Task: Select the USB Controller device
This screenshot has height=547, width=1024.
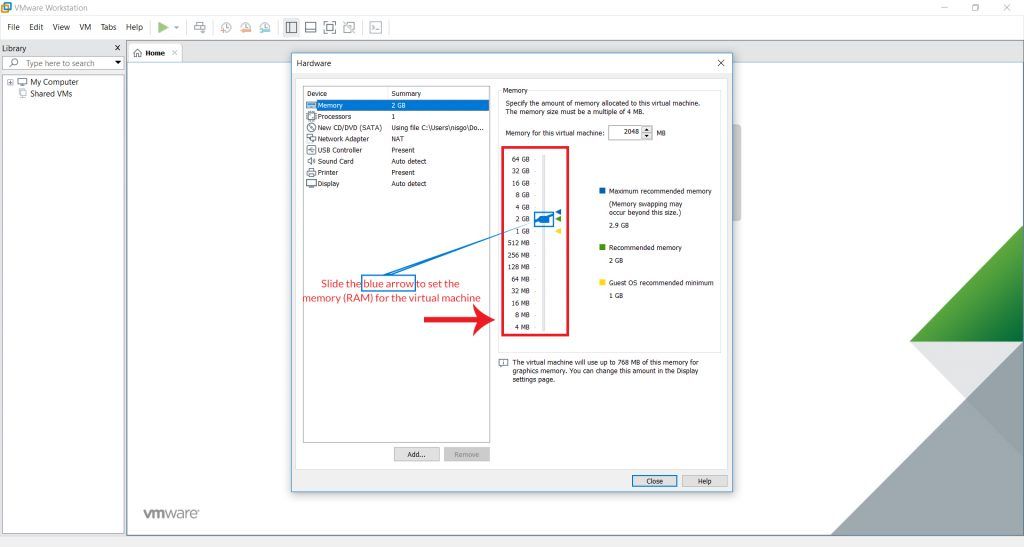Action: coord(396,150)
